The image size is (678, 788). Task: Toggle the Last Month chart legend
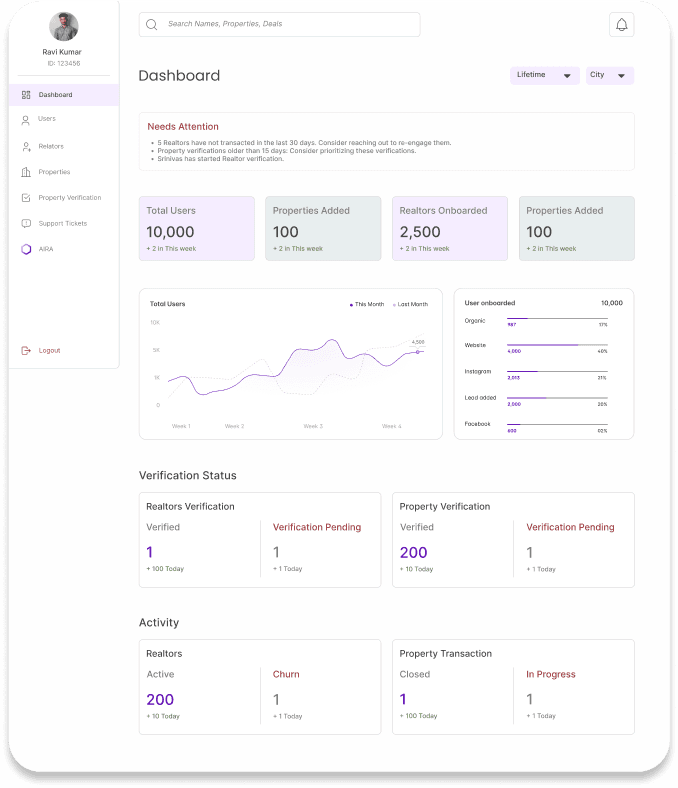[x=410, y=304]
